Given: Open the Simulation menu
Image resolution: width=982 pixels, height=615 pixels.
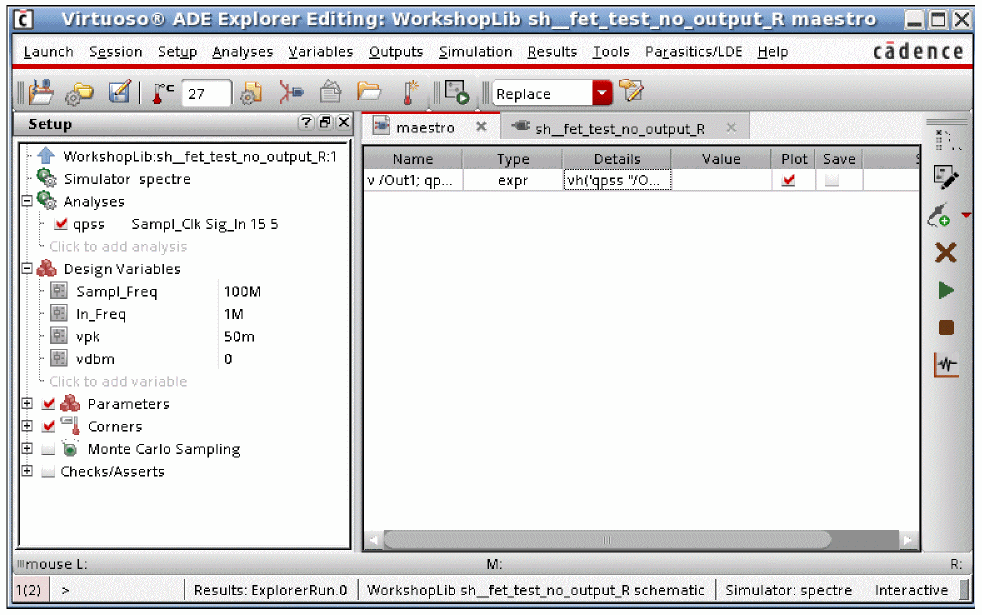Looking at the screenshot, I should 475,52.
